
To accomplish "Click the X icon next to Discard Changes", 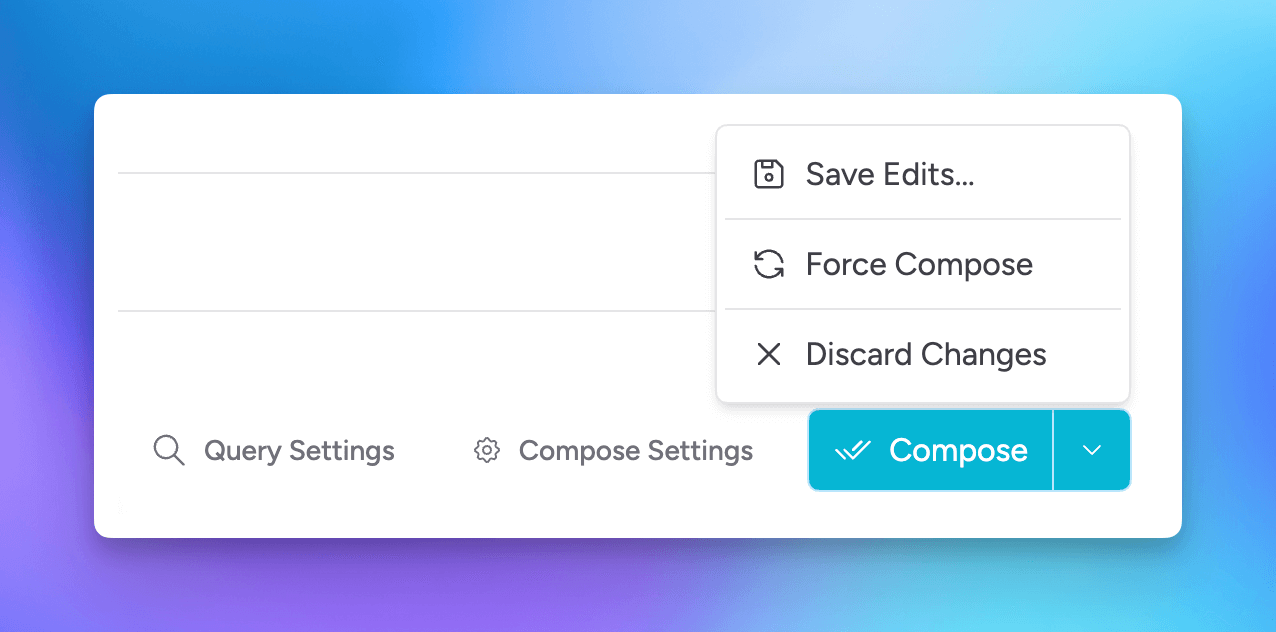I will click(768, 354).
